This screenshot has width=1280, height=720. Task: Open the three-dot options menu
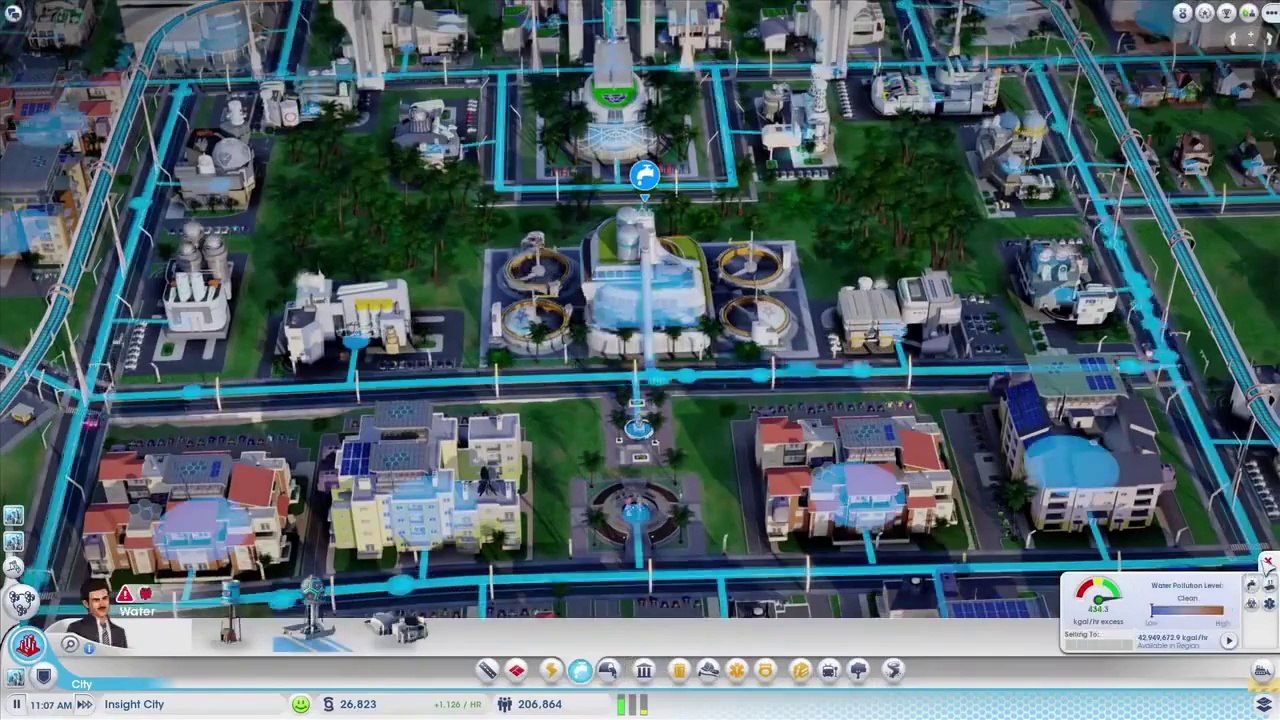point(1271,13)
